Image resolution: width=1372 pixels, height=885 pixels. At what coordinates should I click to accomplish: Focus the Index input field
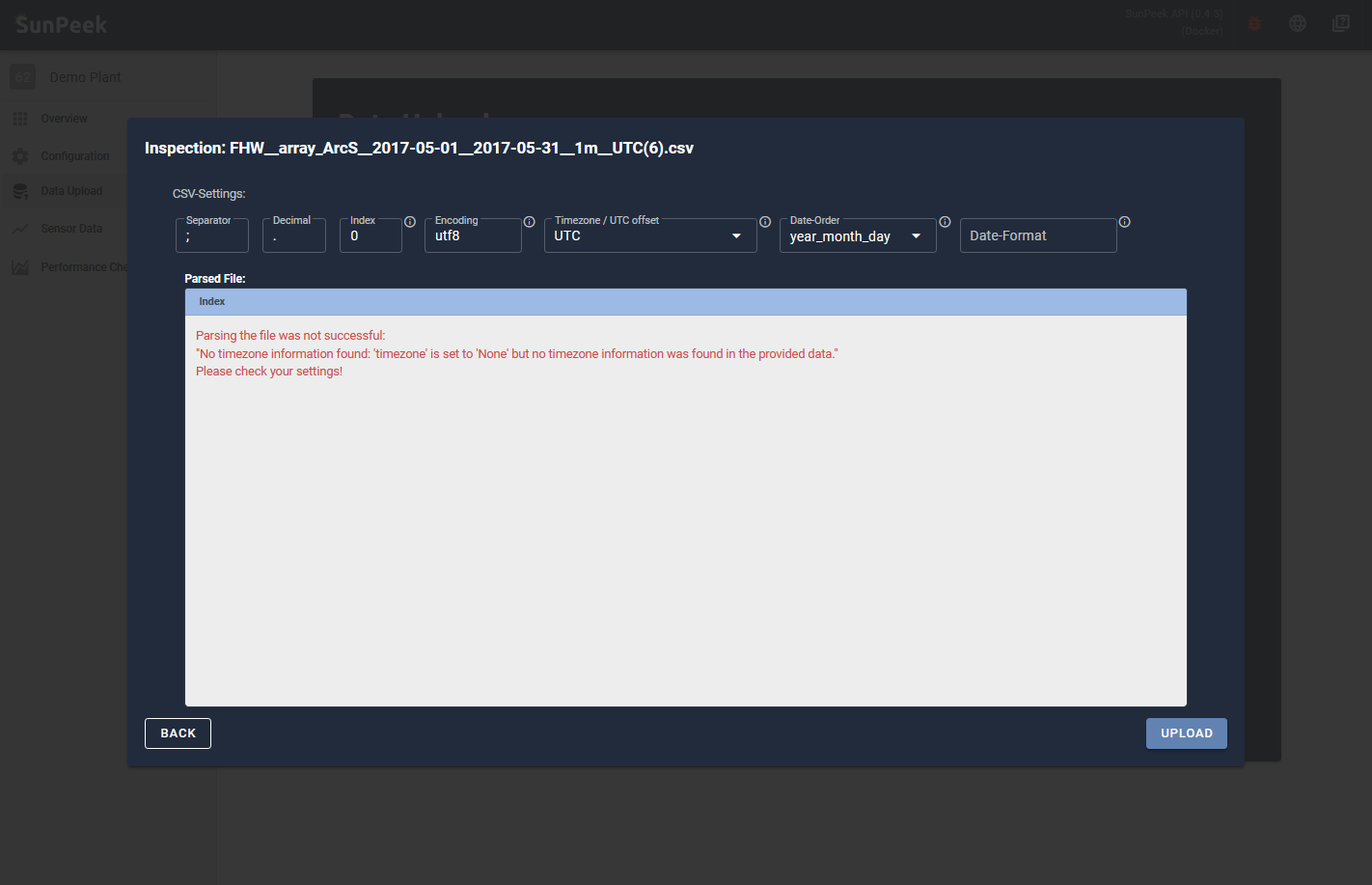[370, 235]
